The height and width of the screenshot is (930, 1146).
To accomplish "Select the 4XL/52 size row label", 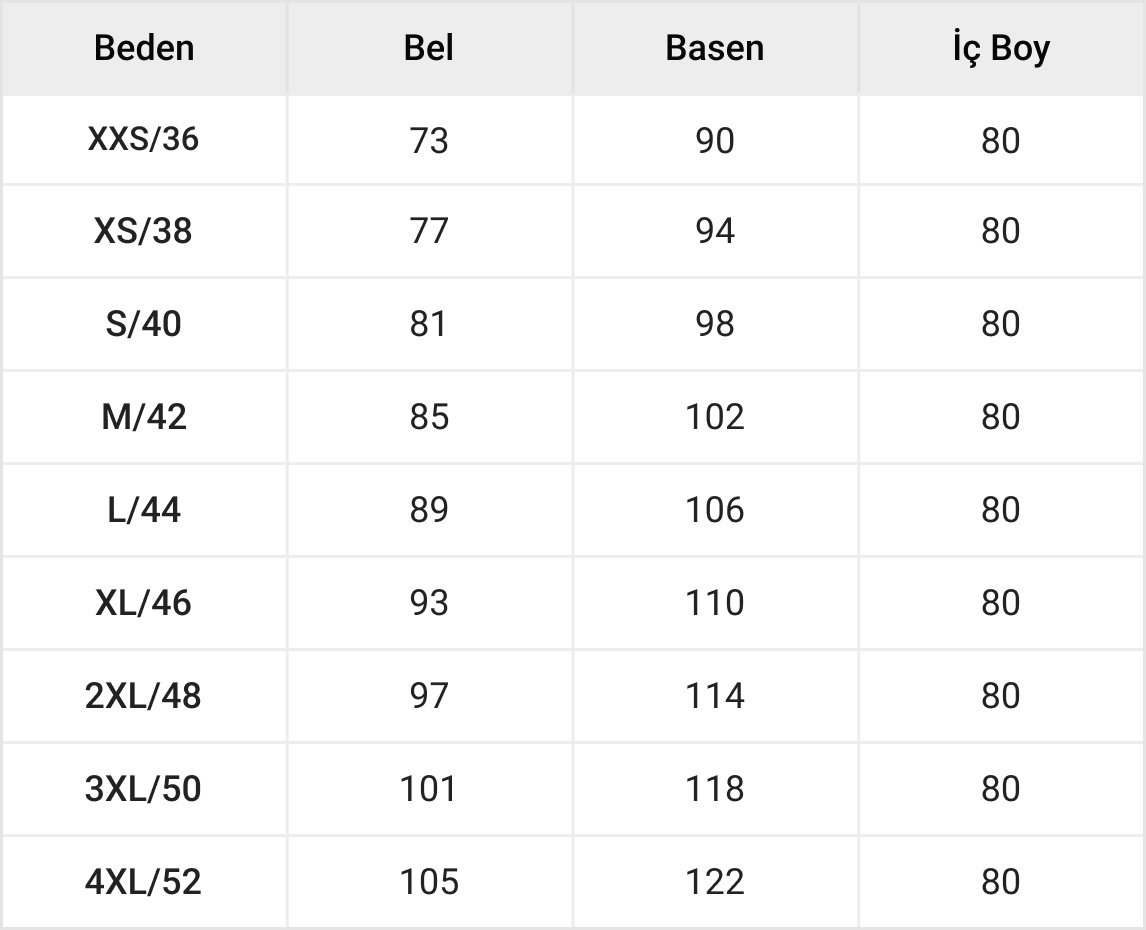I will point(144,882).
